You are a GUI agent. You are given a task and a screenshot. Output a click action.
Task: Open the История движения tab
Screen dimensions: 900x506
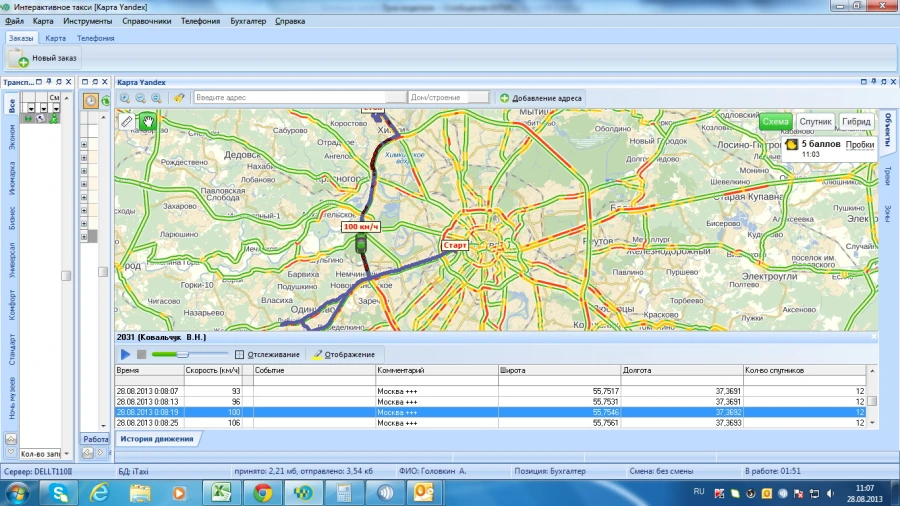point(157,439)
